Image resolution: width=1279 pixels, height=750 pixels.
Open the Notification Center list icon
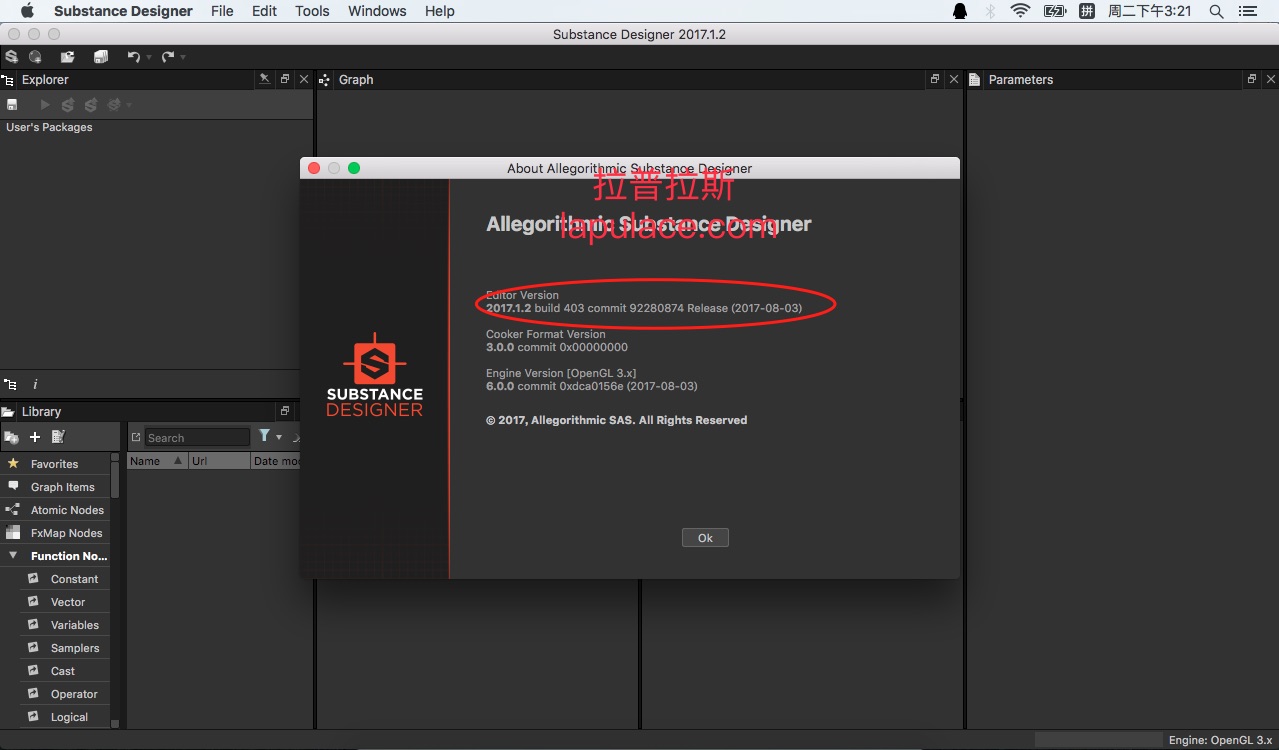coord(1247,11)
